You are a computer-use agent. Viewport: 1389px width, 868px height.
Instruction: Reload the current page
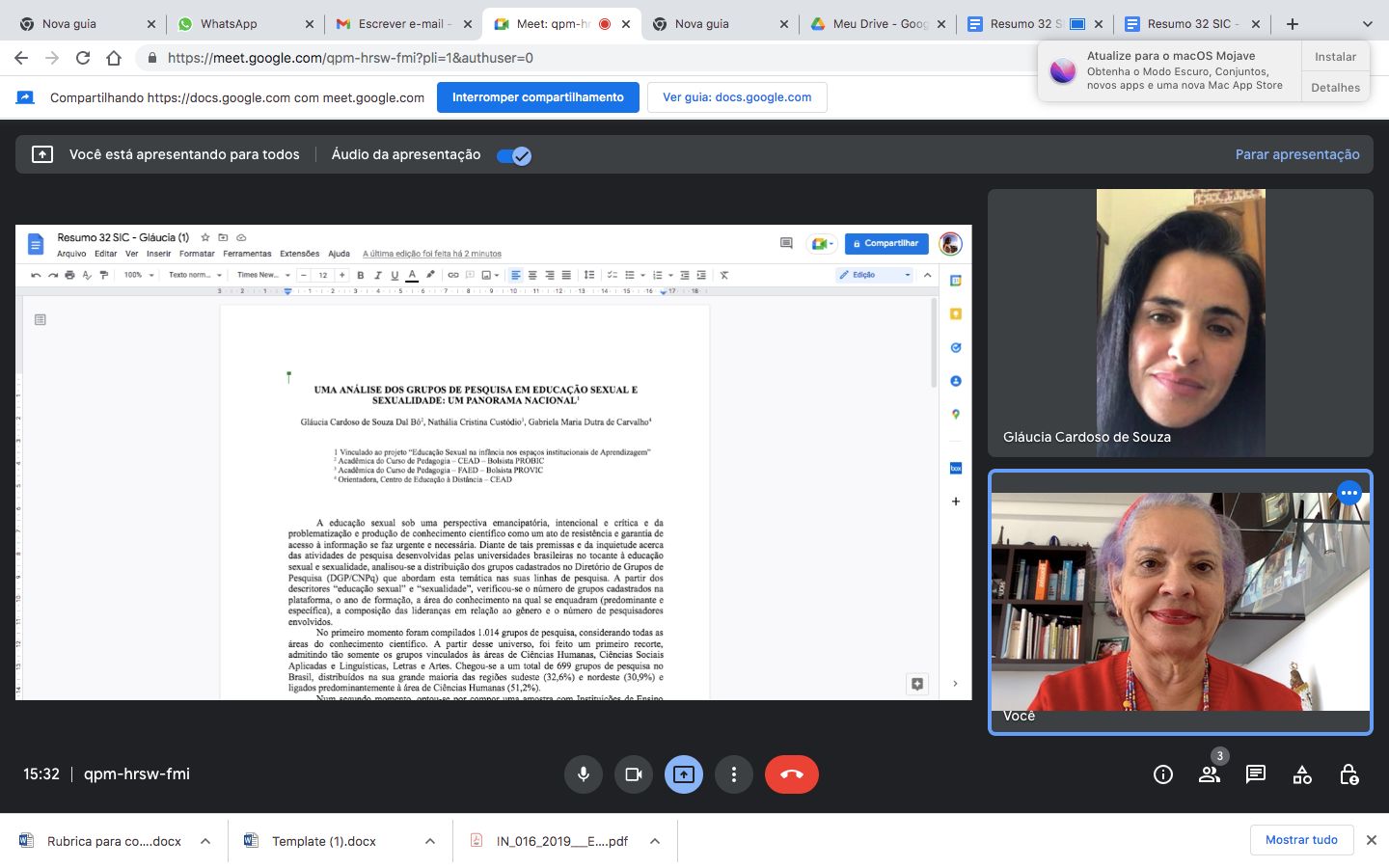tap(83, 58)
